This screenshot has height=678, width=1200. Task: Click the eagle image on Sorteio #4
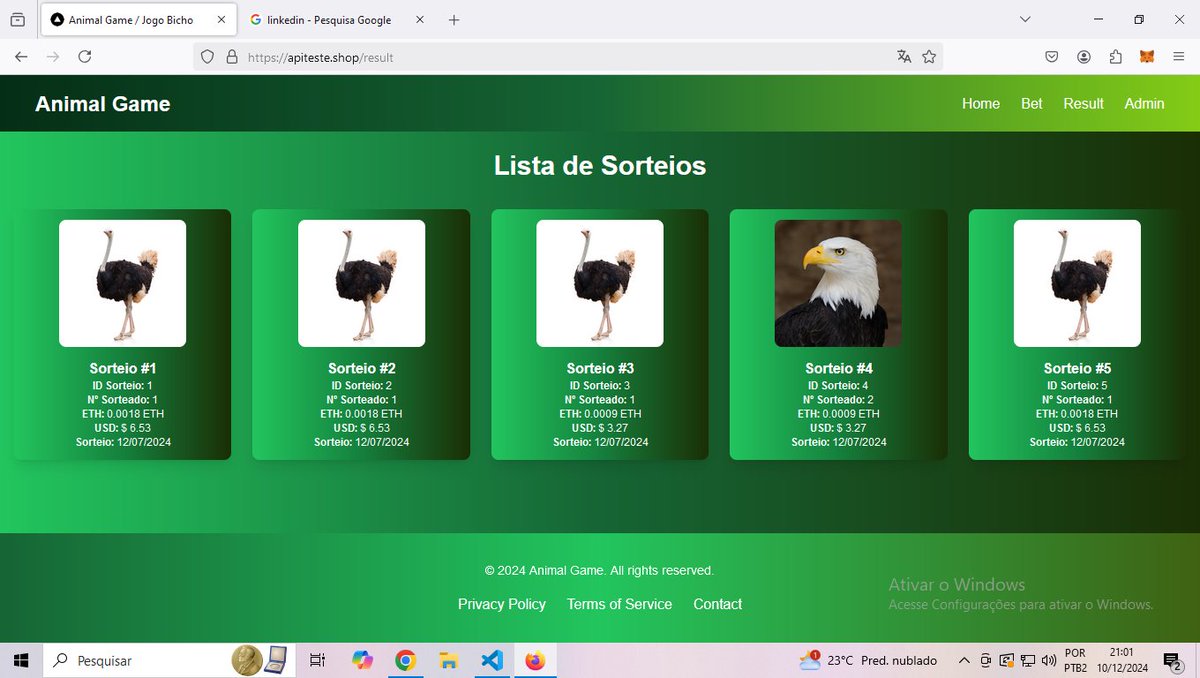(838, 283)
